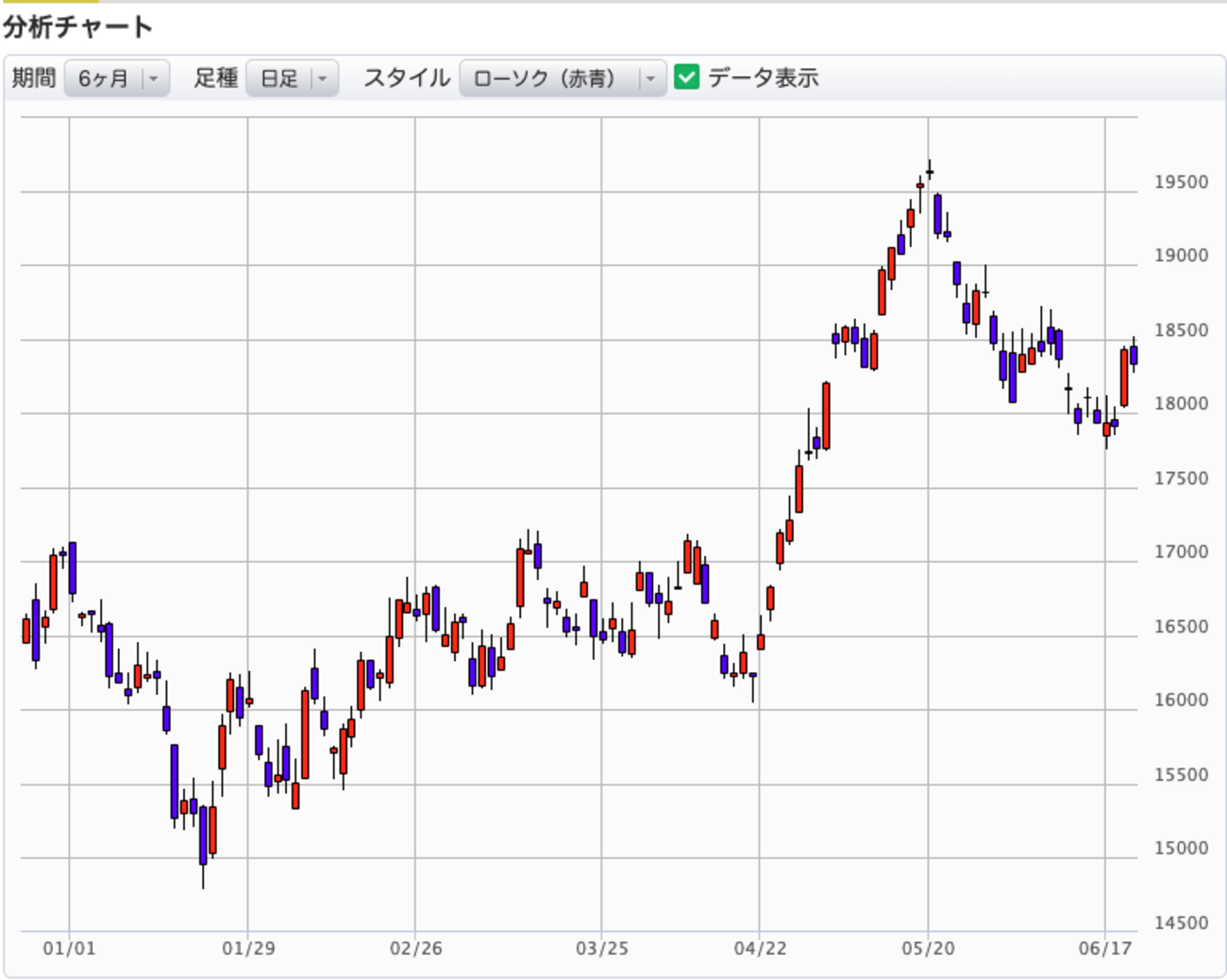The height and width of the screenshot is (980, 1227).
Task: Select the 05/20 date axis label
Action: coord(928,948)
